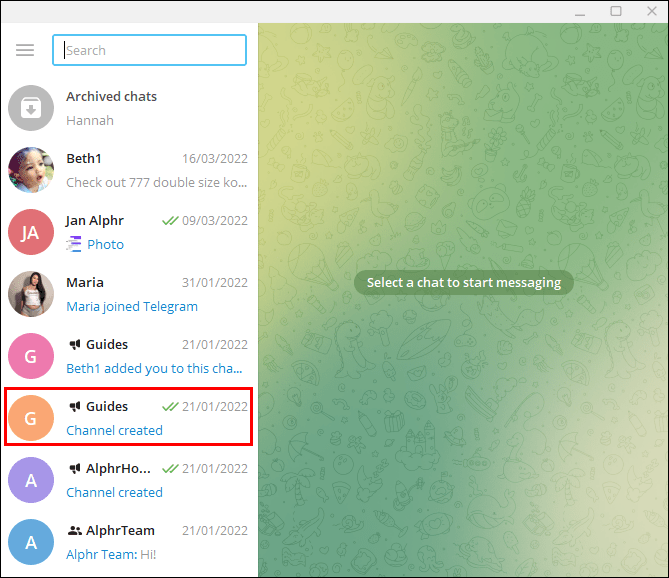Click orange G avatar of Guides channel
Image resolution: width=669 pixels, height=578 pixels.
pyautogui.click(x=31, y=418)
